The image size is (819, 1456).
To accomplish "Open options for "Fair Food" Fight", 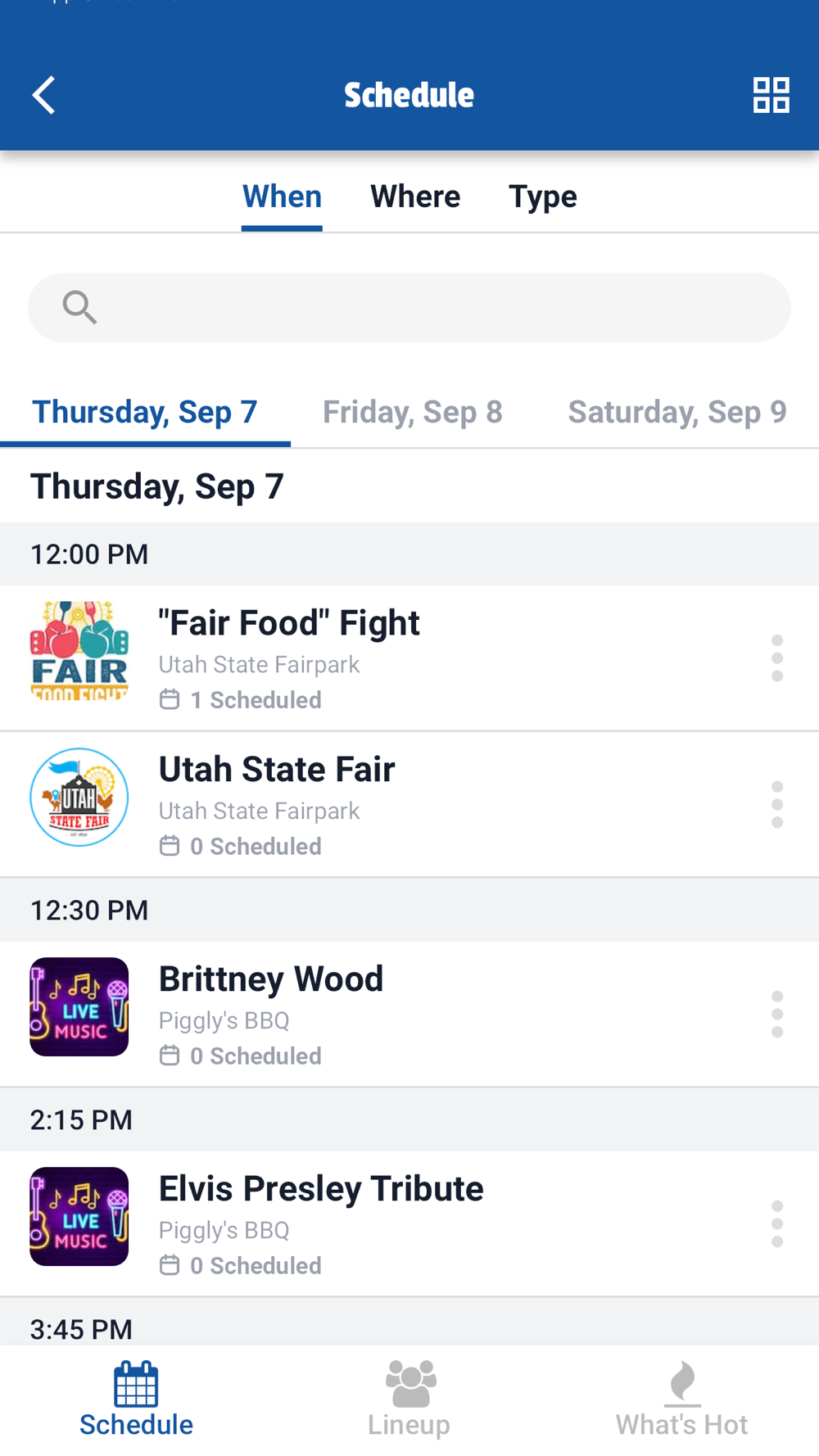I will (776, 658).
